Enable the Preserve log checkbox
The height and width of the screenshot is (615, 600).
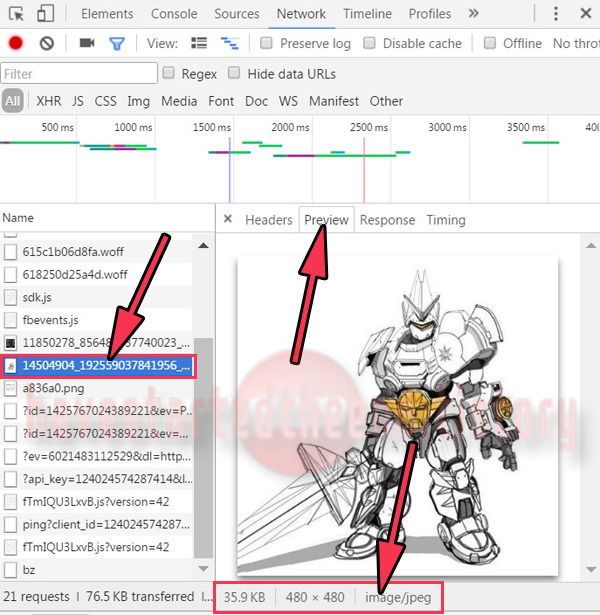pos(266,43)
